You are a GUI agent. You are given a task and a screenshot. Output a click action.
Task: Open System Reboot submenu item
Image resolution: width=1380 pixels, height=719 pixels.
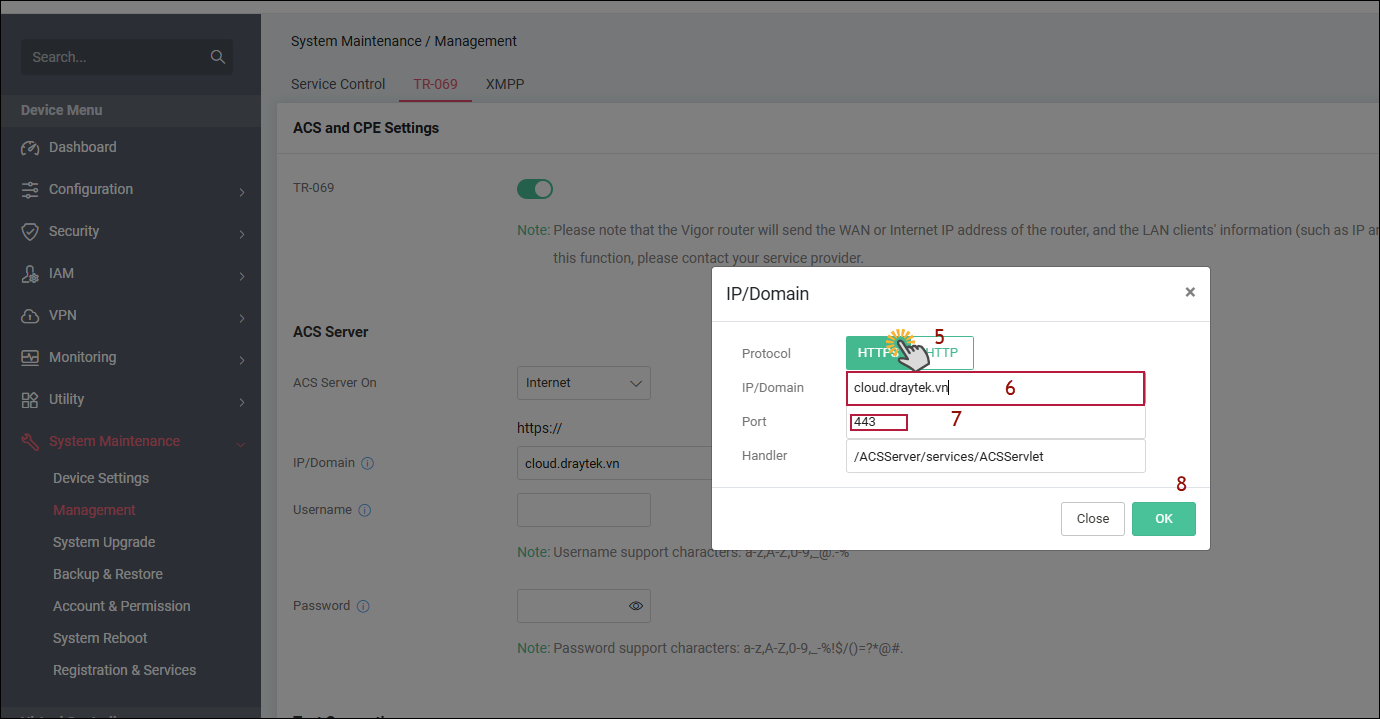(x=100, y=638)
